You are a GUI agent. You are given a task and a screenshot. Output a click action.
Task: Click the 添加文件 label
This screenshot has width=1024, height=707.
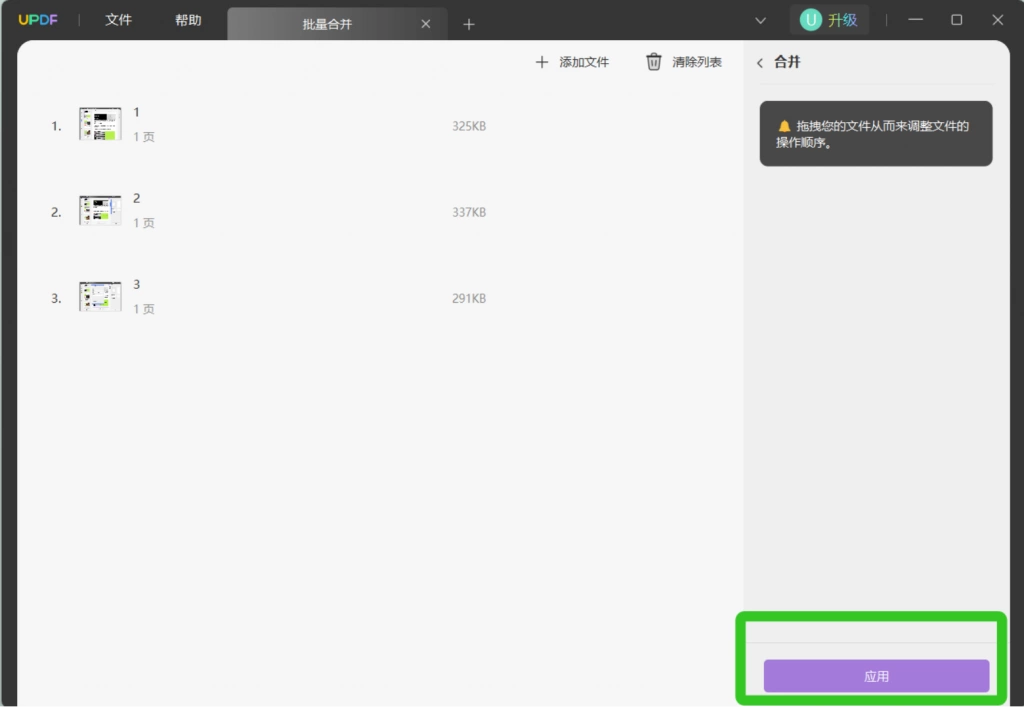point(584,62)
